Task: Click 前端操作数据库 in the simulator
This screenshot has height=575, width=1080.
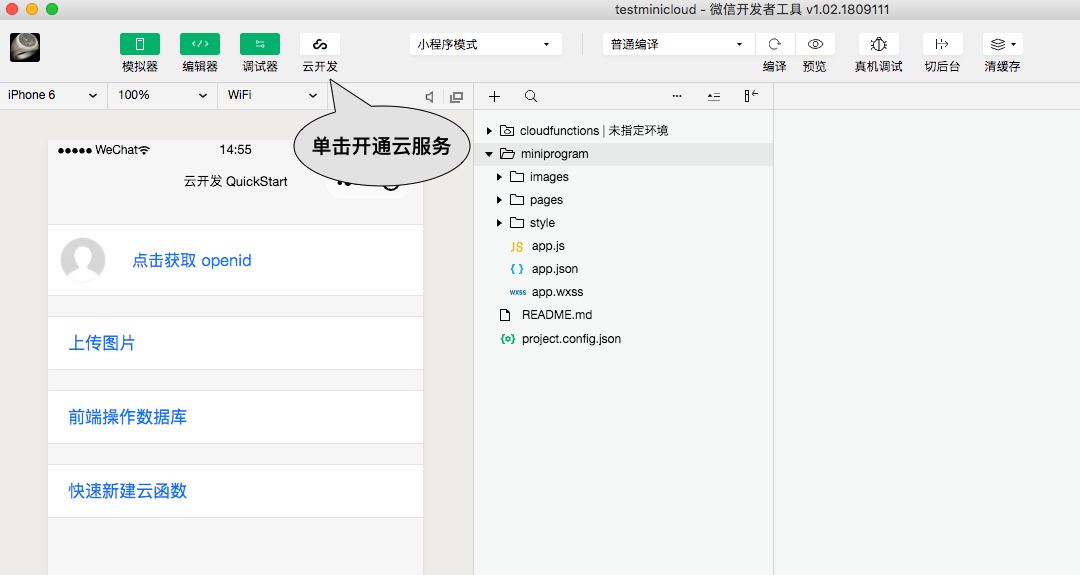Action: tap(127, 417)
